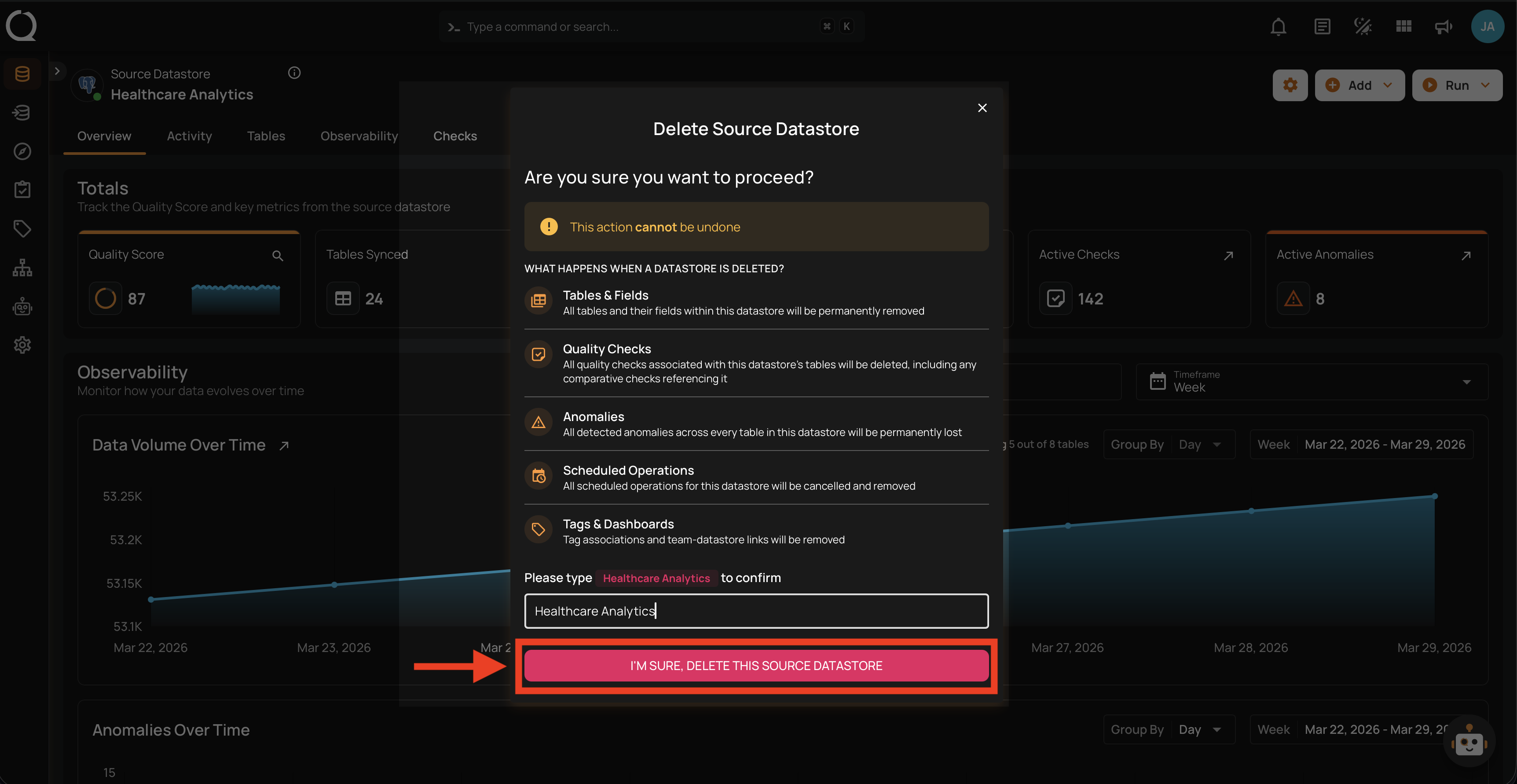The image size is (1517, 784).
Task: Open Data Volume Group By Day dropdown
Action: click(1169, 445)
